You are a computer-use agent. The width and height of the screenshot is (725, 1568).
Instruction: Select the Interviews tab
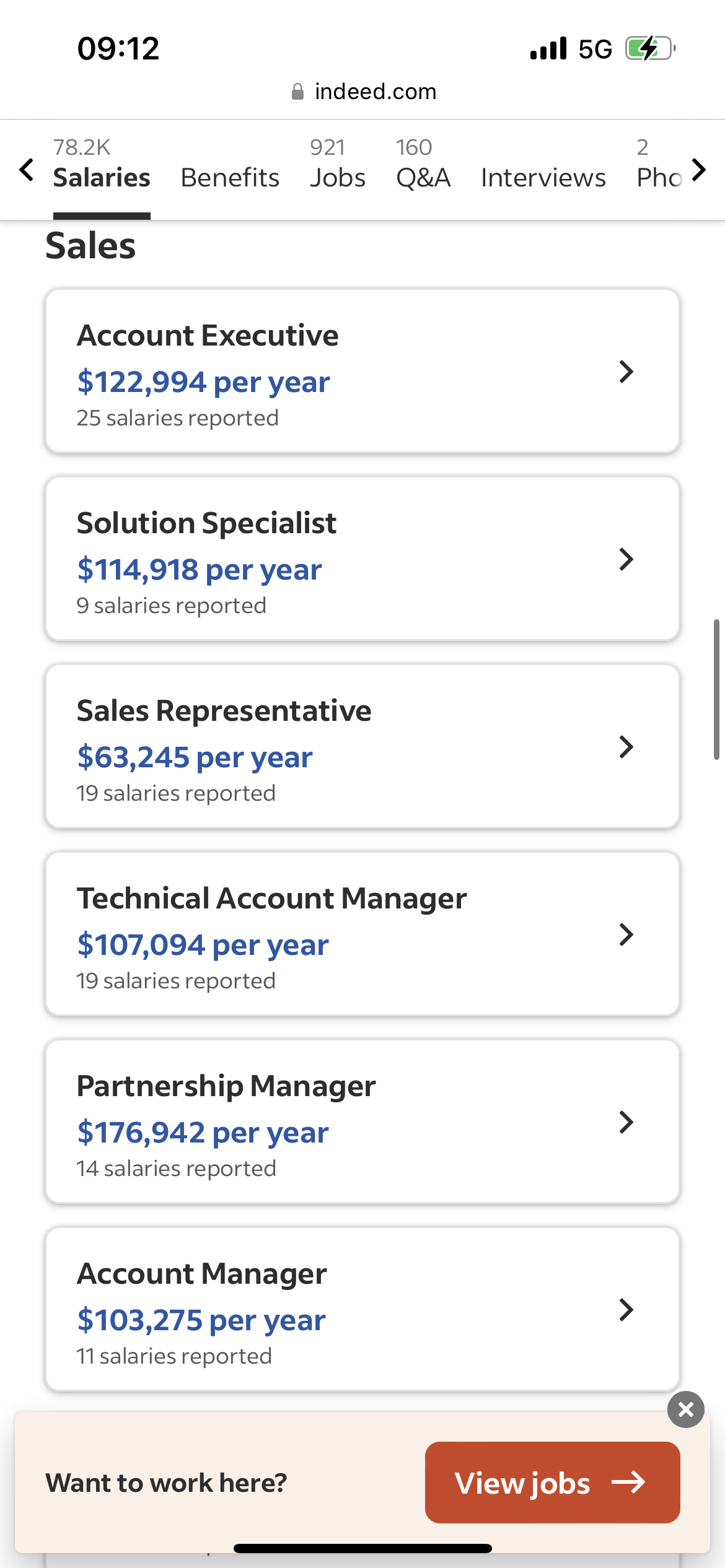coord(543,177)
